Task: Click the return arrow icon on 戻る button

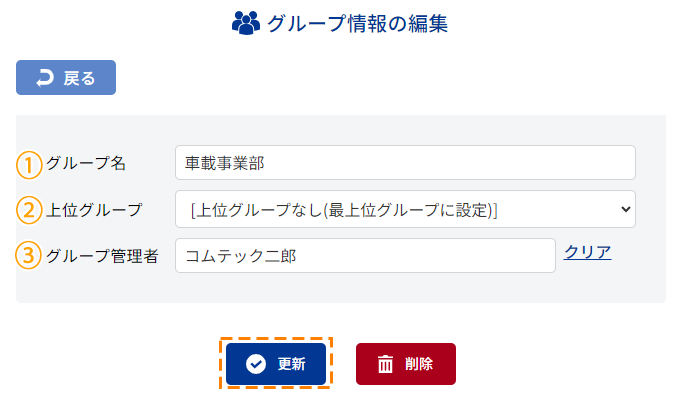Action: click(x=44, y=78)
